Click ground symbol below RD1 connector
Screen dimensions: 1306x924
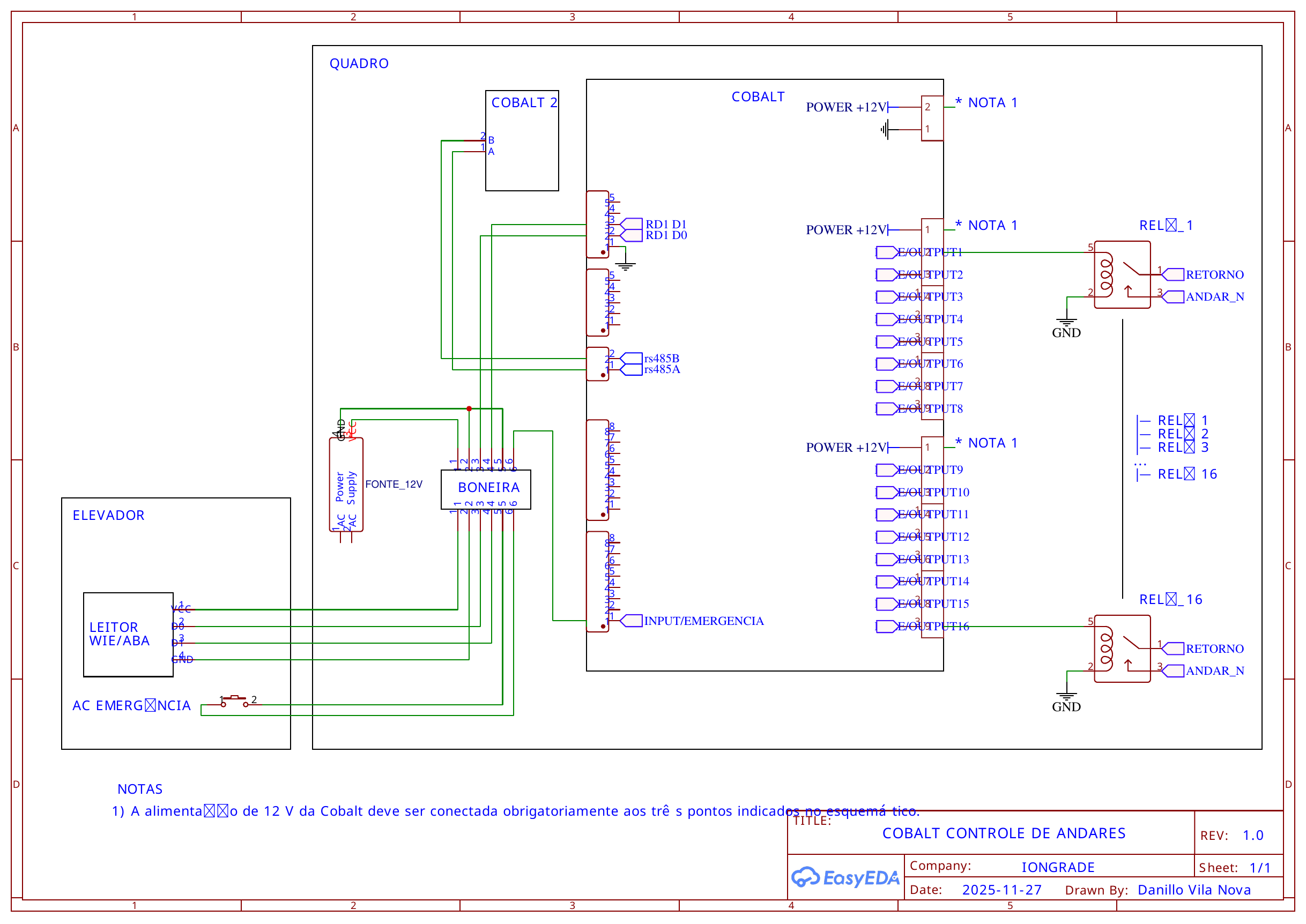(x=626, y=265)
